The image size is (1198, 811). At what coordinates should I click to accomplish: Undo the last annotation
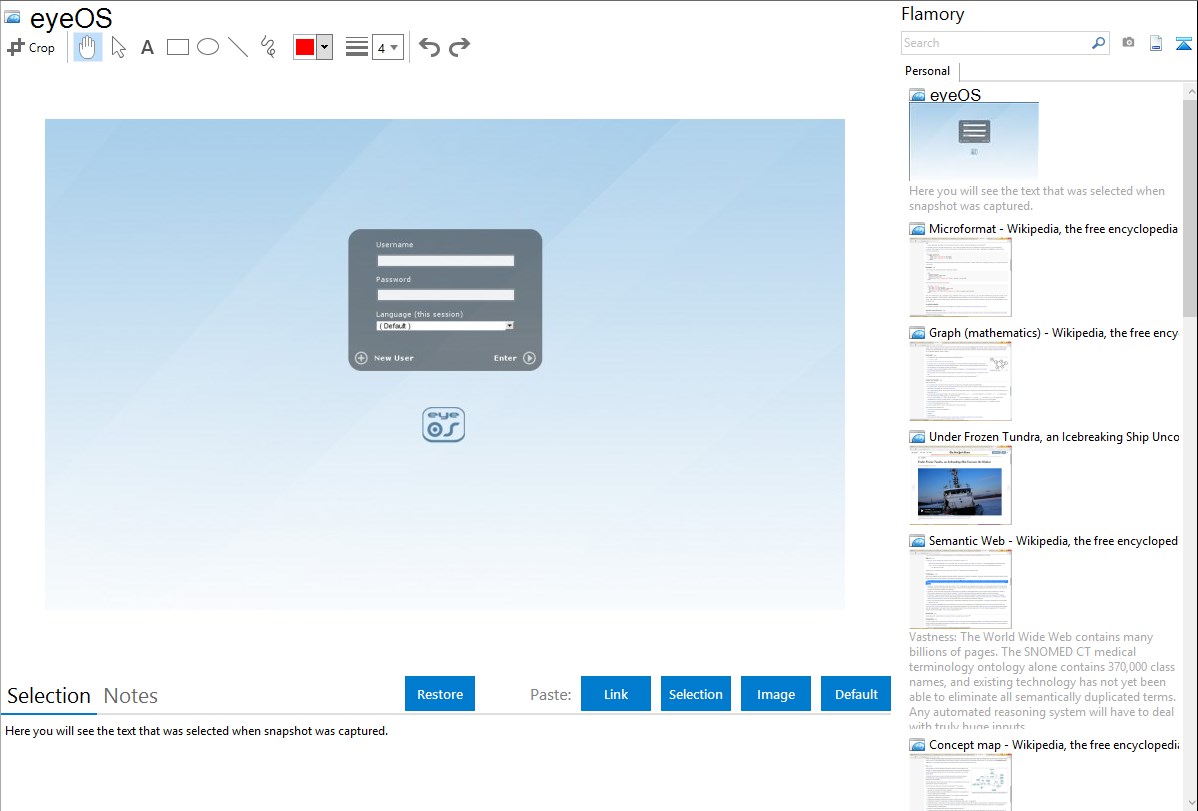pos(429,47)
